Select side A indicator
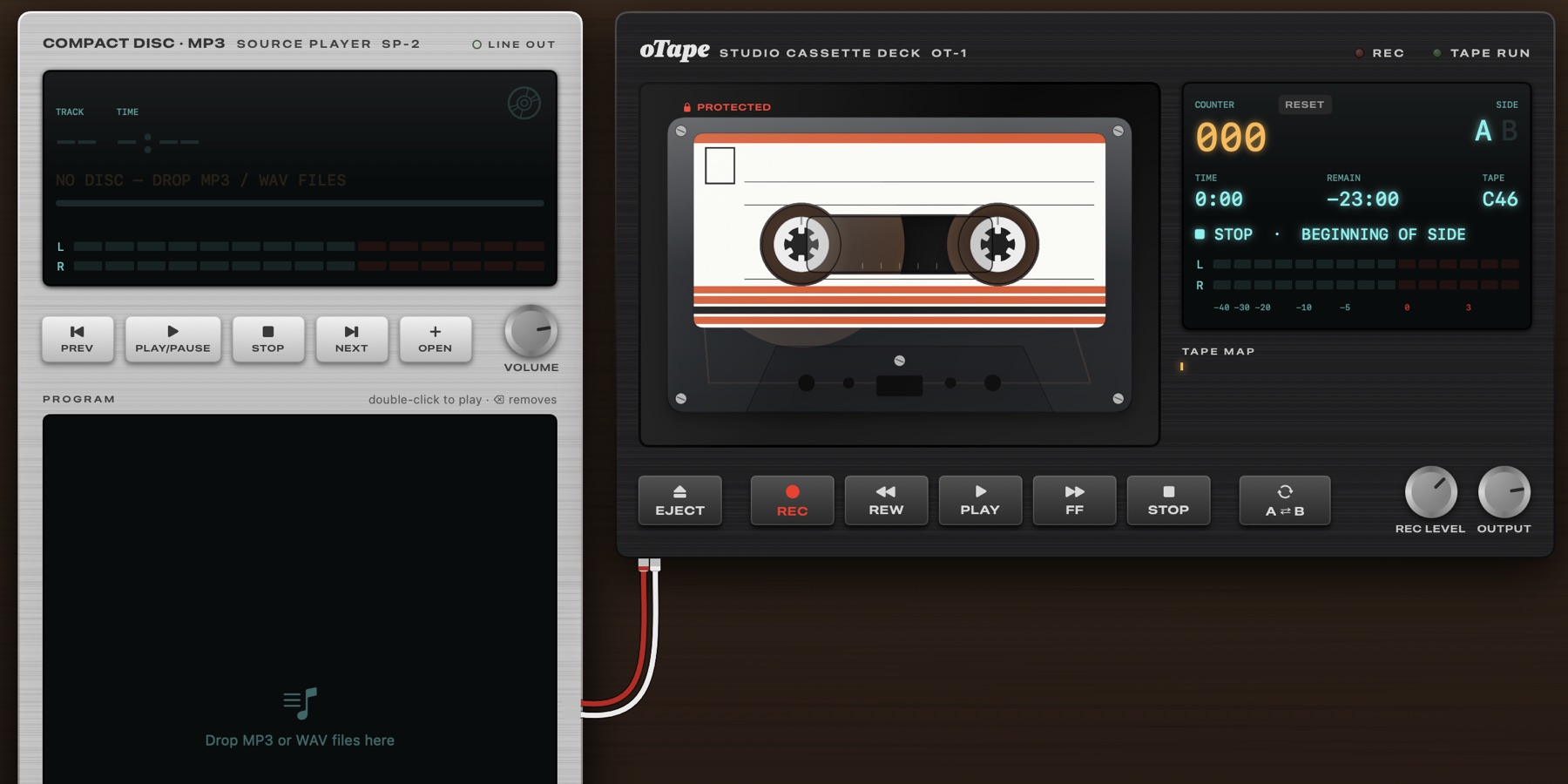Viewport: 1568px width, 784px height. click(1483, 132)
